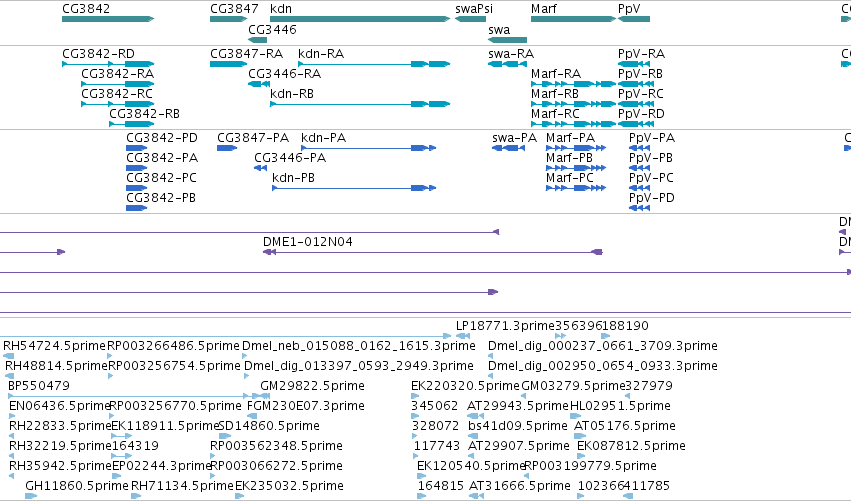Select the RH48814.5prime EST label
Image resolution: width=851 pixels, height=501 pixels.
[x=56, y=366]
